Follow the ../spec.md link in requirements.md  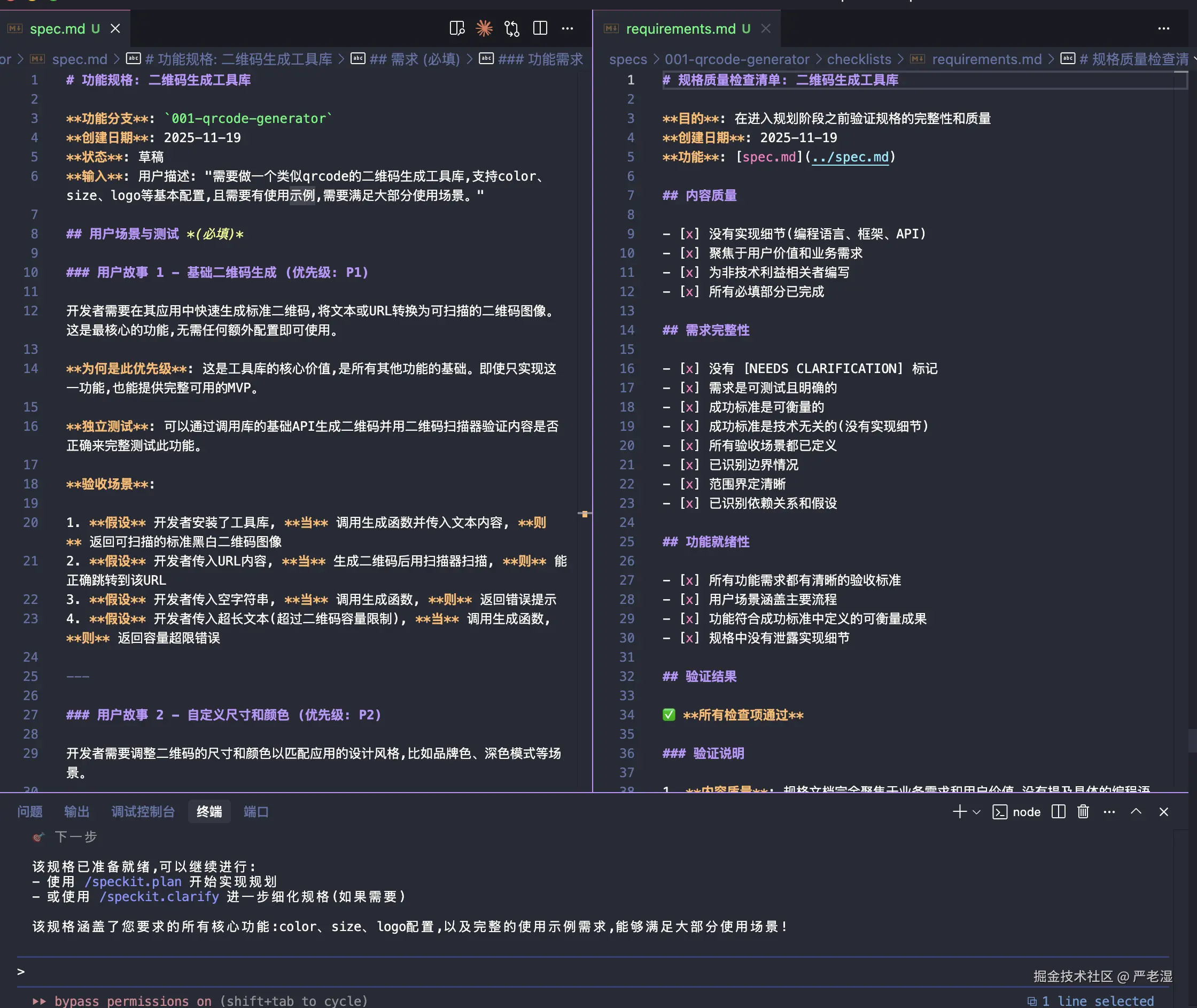(850, 157)
